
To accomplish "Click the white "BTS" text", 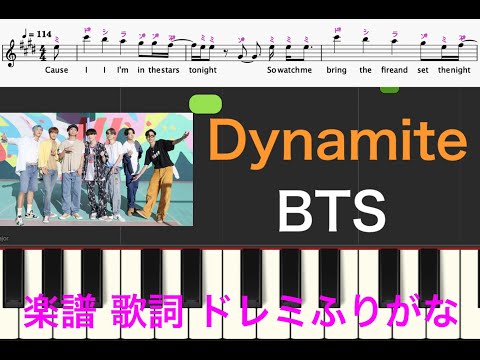I will 332,211.
